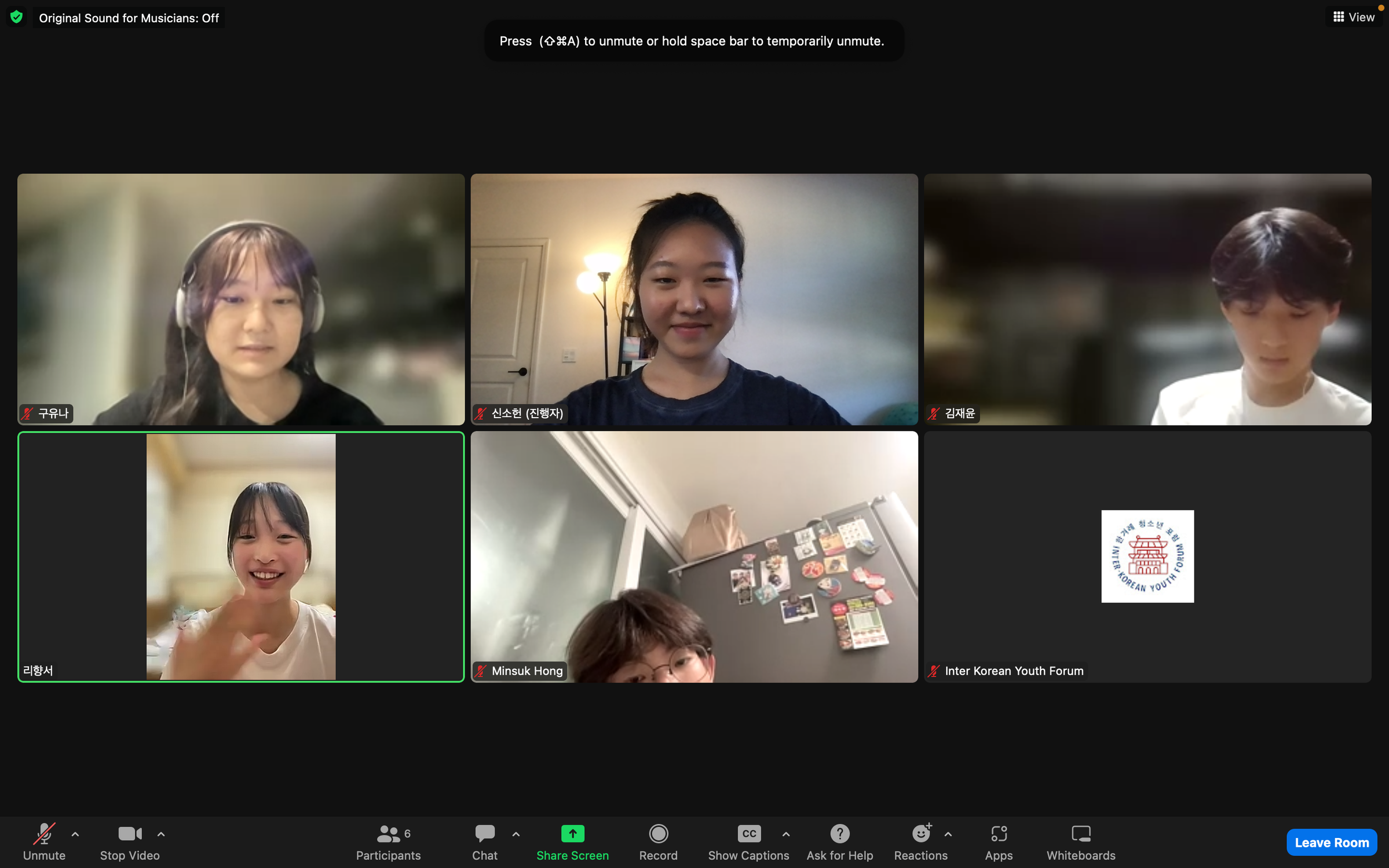This screenshot has width=1389, height=868.
Task: Select the Inter Korean Youth Forum tile
Action: pyautogui.click(x=1147, y=556)
